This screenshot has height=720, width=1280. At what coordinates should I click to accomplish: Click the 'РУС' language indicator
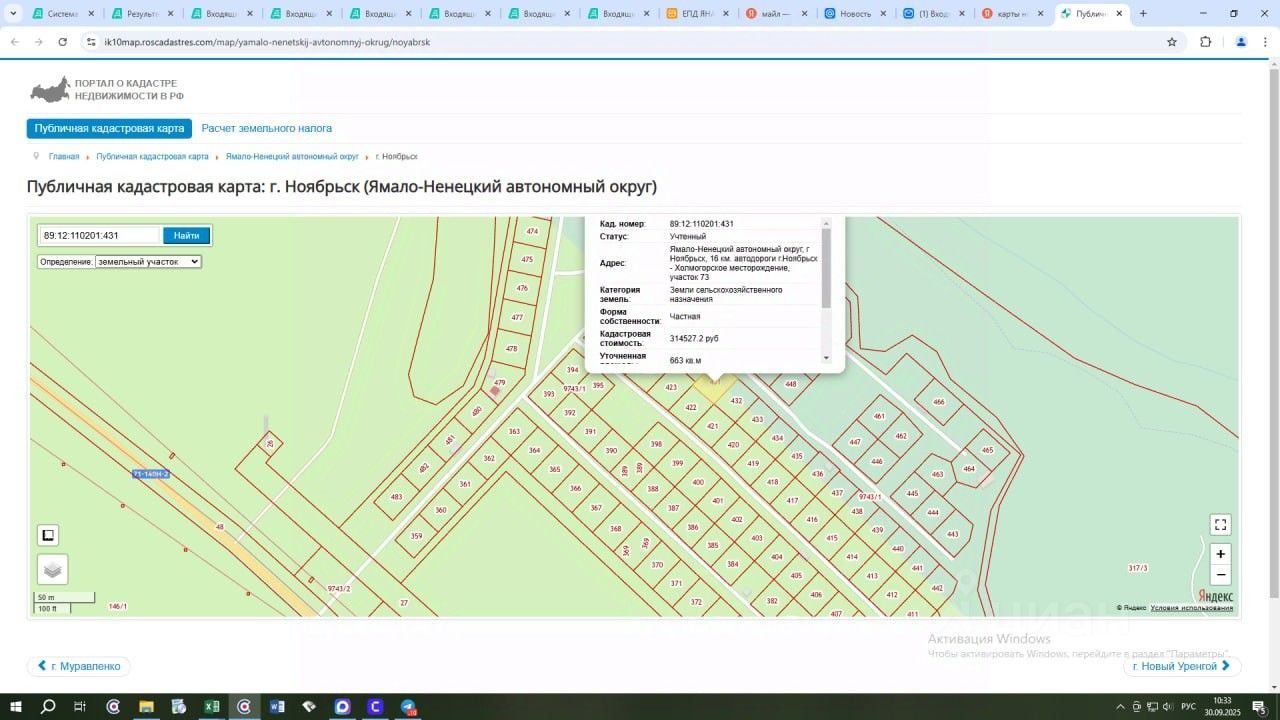pyautogui.click(x=1188, y=707)
